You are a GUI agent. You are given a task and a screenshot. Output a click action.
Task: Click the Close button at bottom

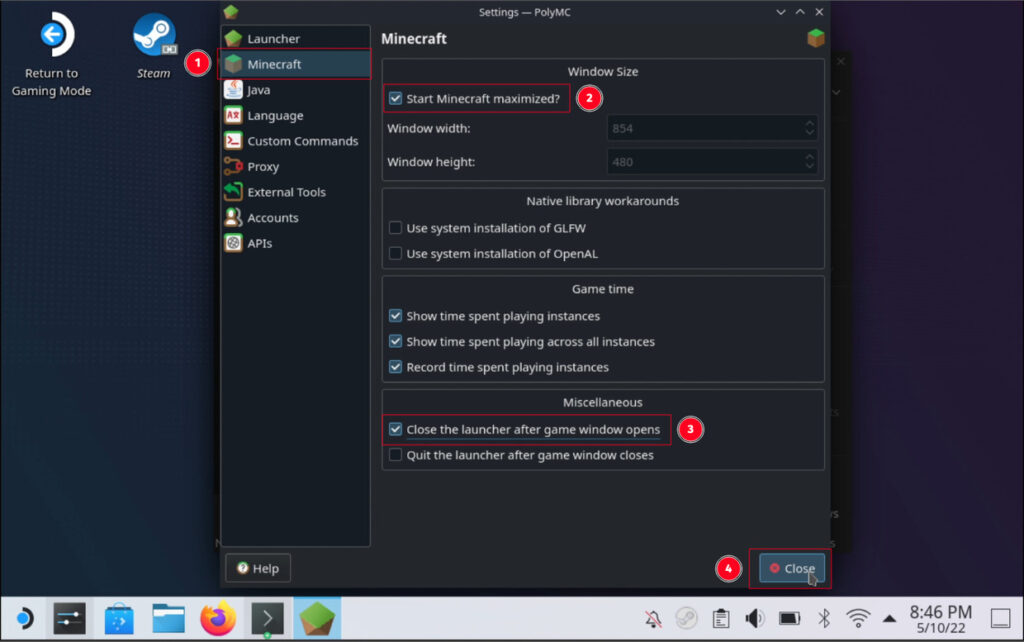click(x=792, y=568)
